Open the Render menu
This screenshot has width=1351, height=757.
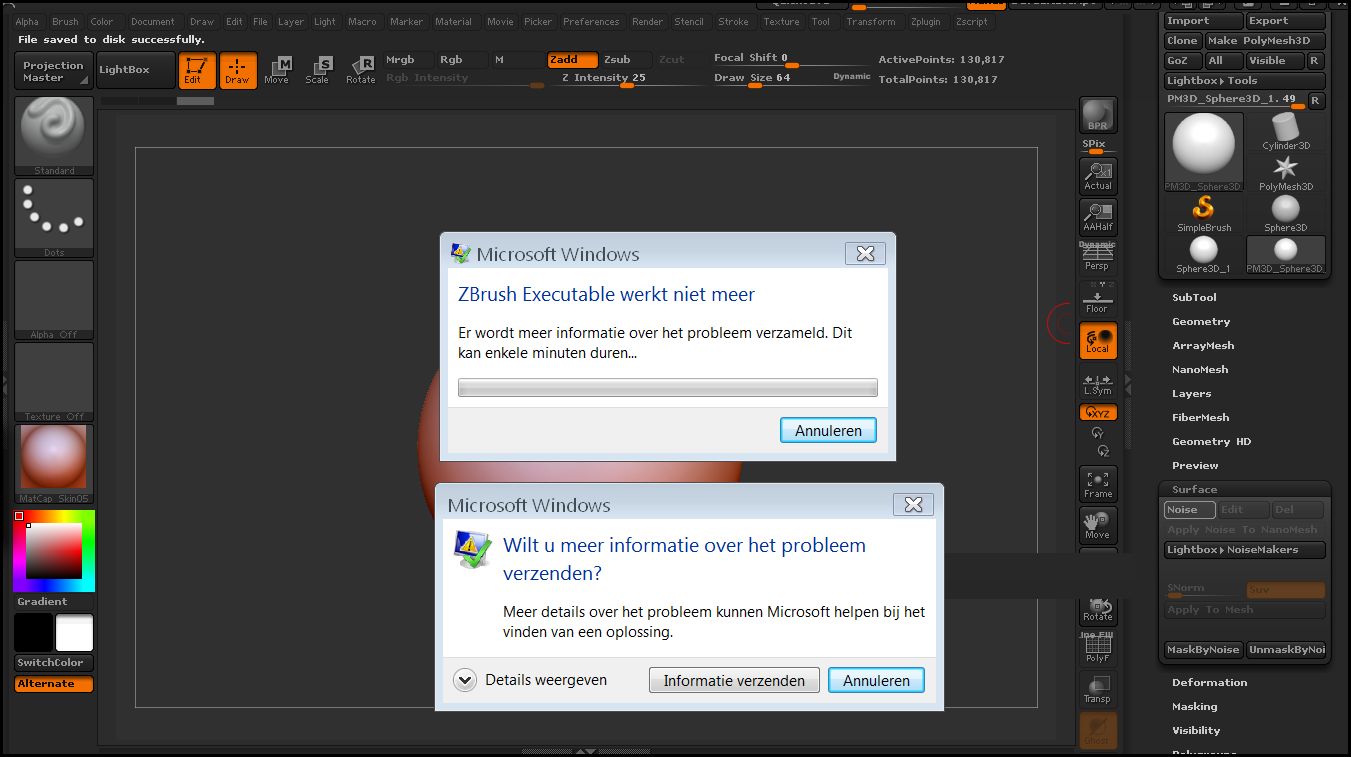click(x=647, y=22)
